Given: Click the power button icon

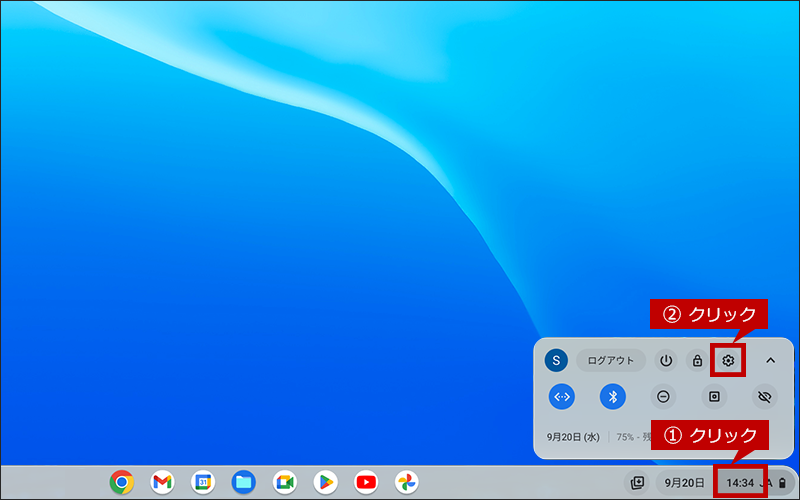Looking at the screenshot, I should [x=666, y=361].
